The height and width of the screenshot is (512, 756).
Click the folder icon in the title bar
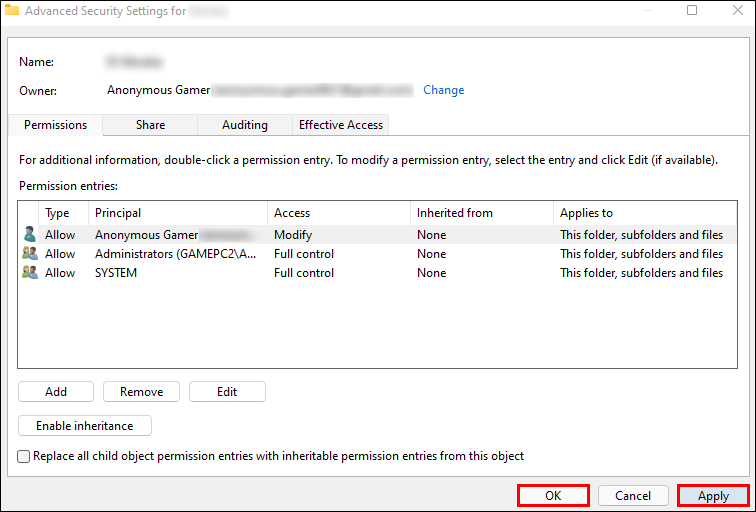pyautogui.click(x=12, y=10)
